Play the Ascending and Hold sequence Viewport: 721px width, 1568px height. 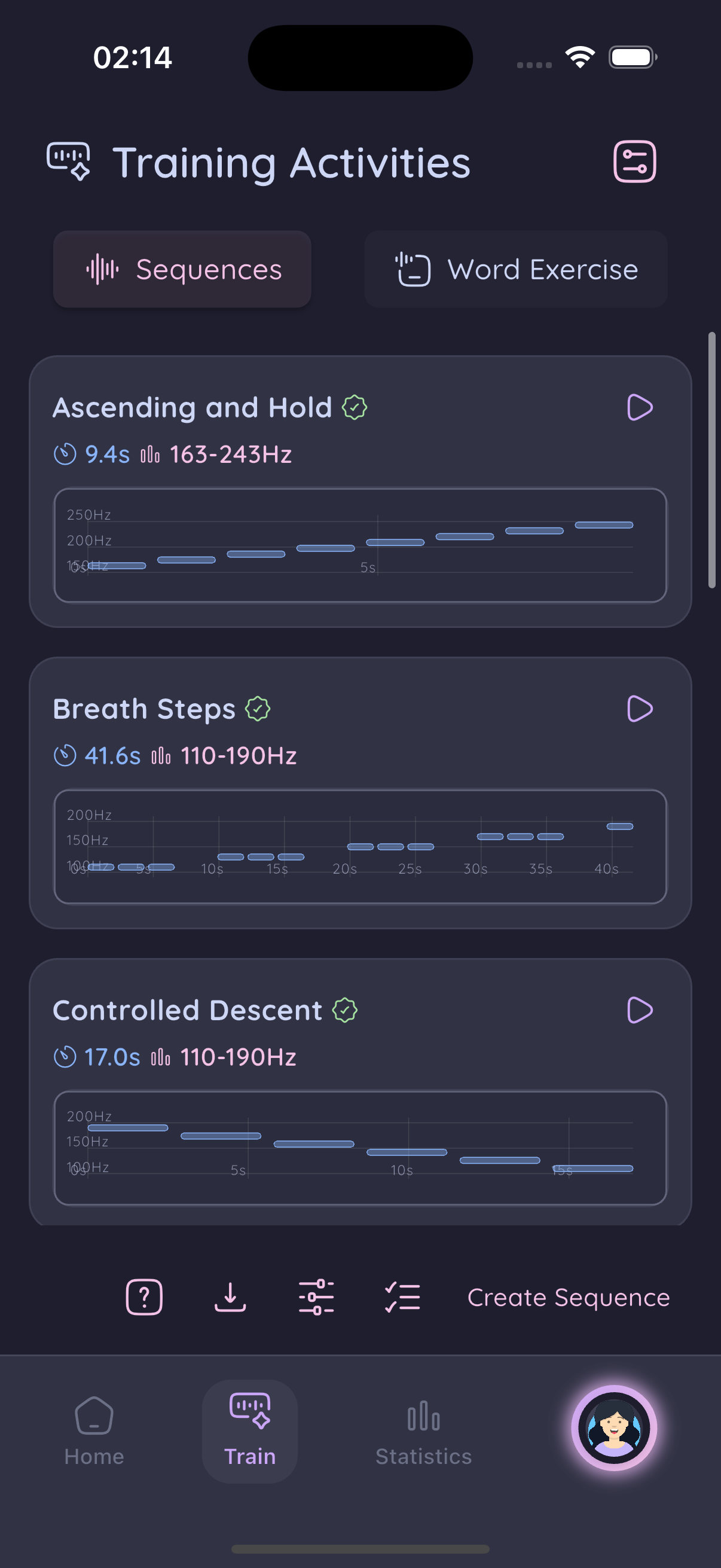tap(639, 407)
